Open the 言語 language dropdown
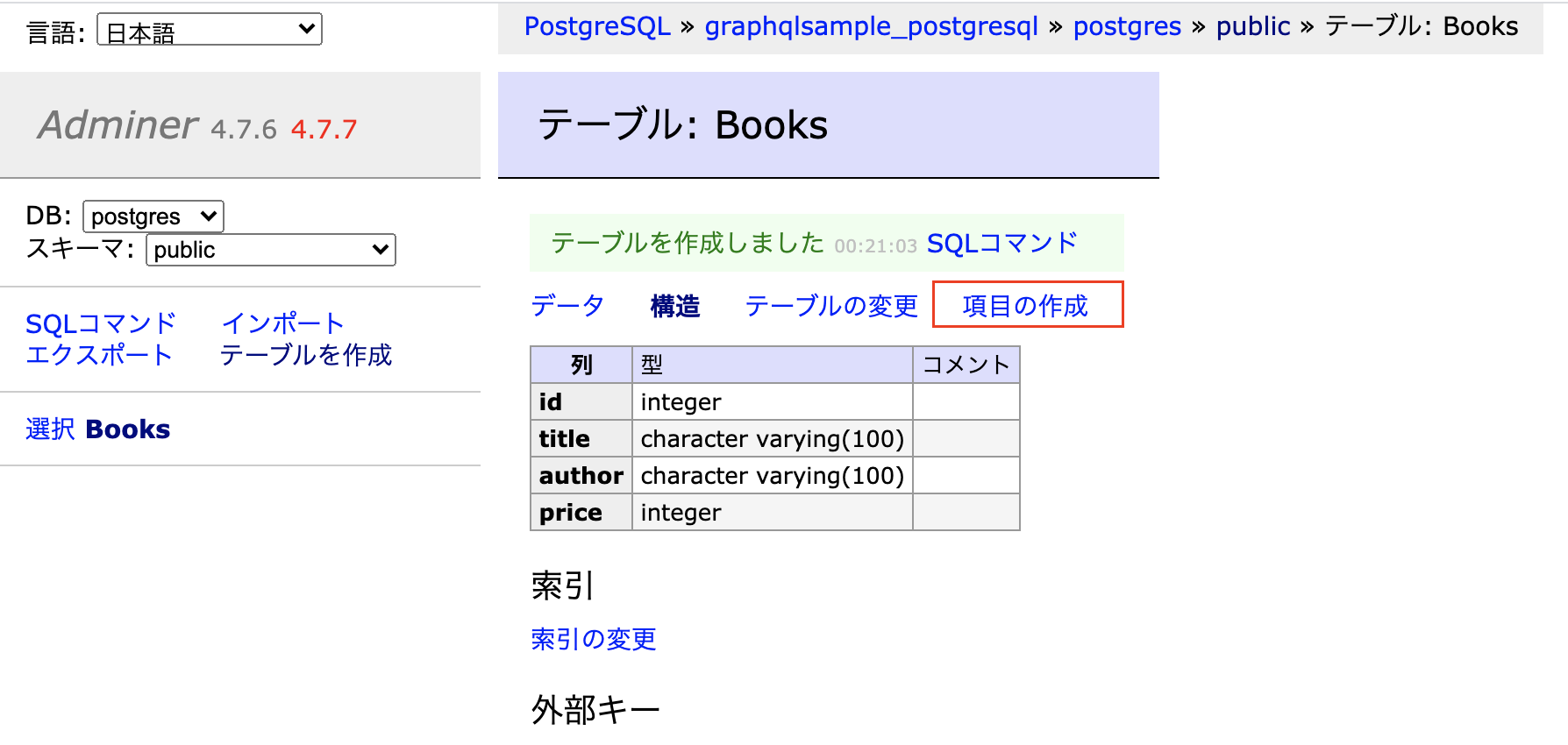 pos(209,30)
